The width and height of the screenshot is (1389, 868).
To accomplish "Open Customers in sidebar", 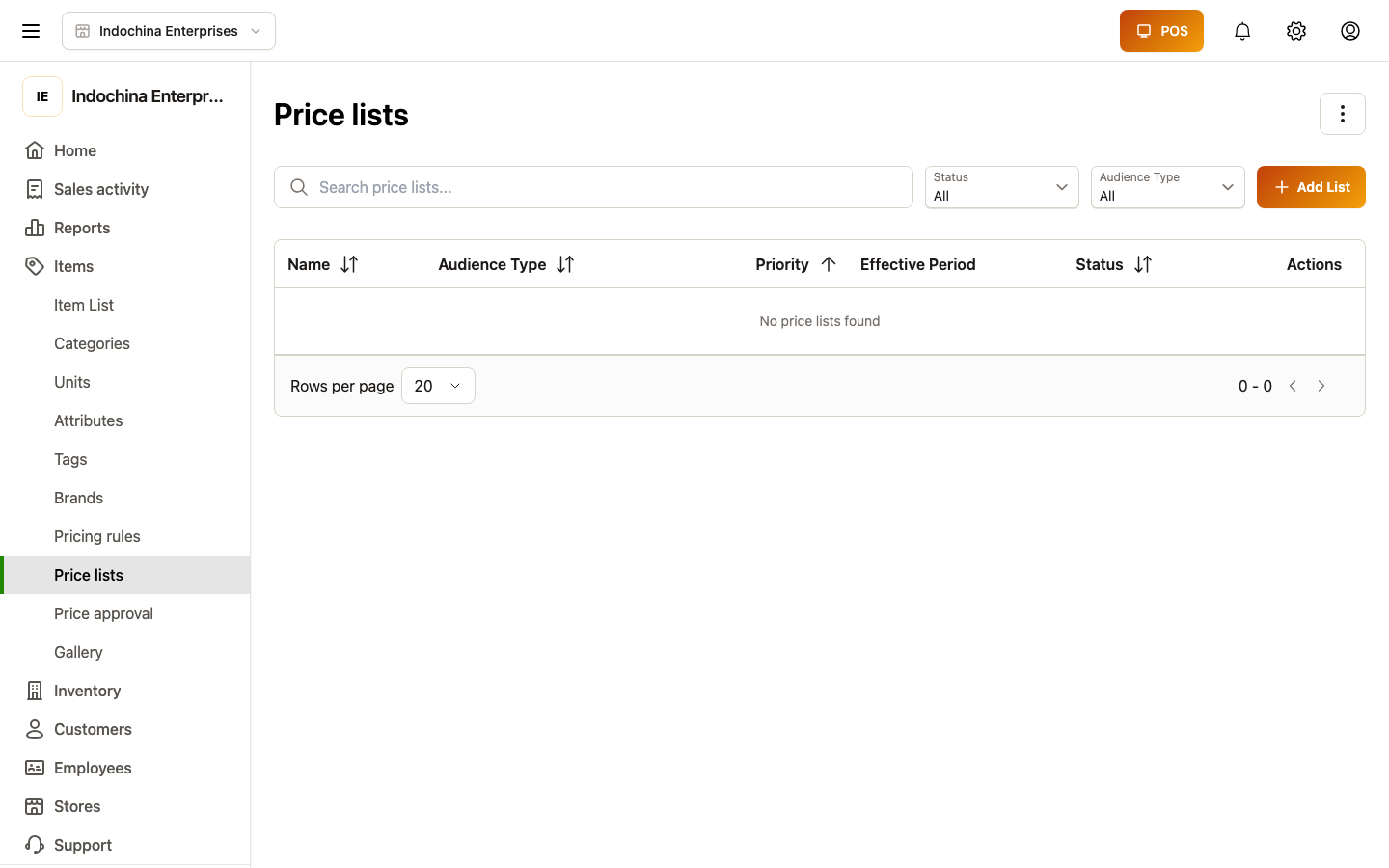I will [x=125, y=729].
